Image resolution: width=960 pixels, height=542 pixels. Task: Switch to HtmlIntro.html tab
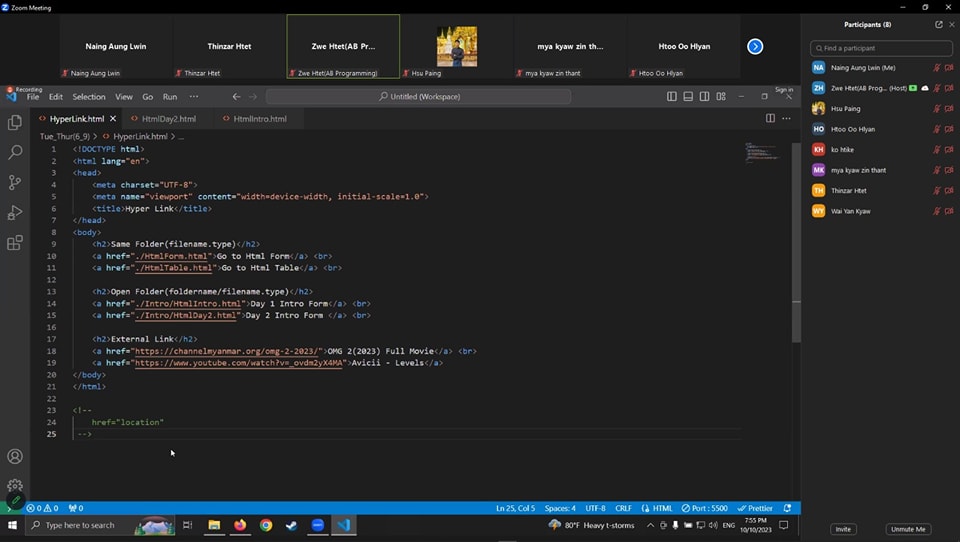tap(259, 119)
